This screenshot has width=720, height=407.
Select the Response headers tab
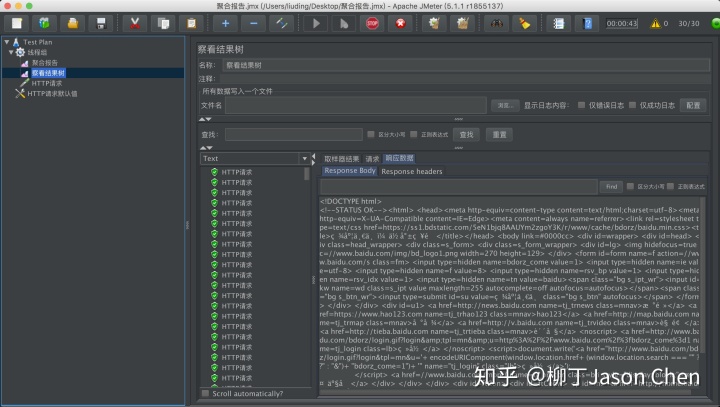coord(411,171)
